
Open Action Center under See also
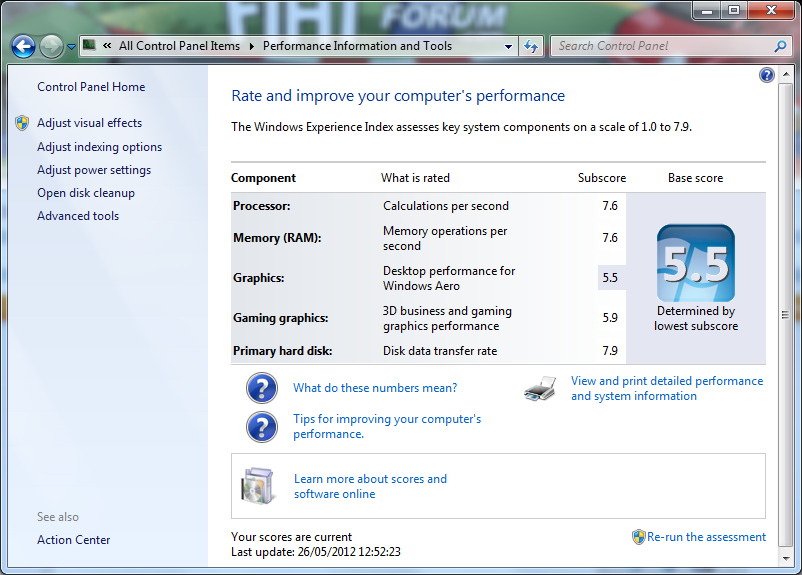click(x=73, y=540)
